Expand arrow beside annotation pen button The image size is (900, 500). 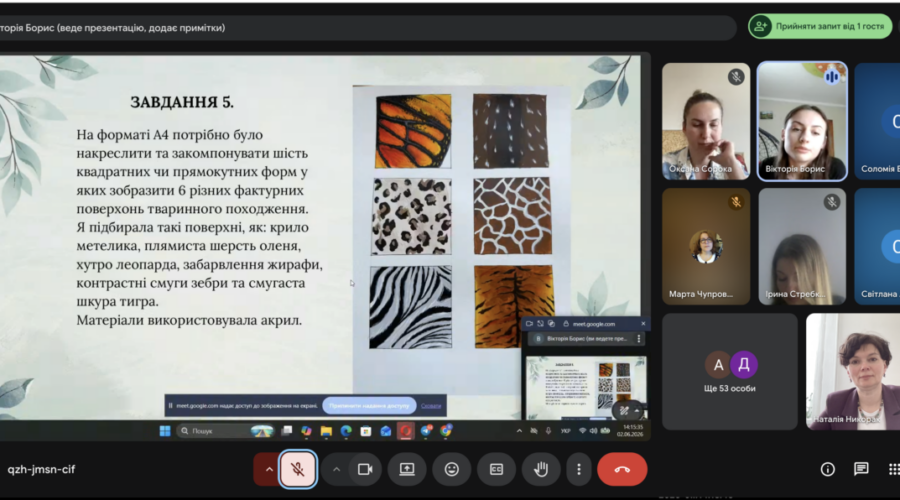637,410
